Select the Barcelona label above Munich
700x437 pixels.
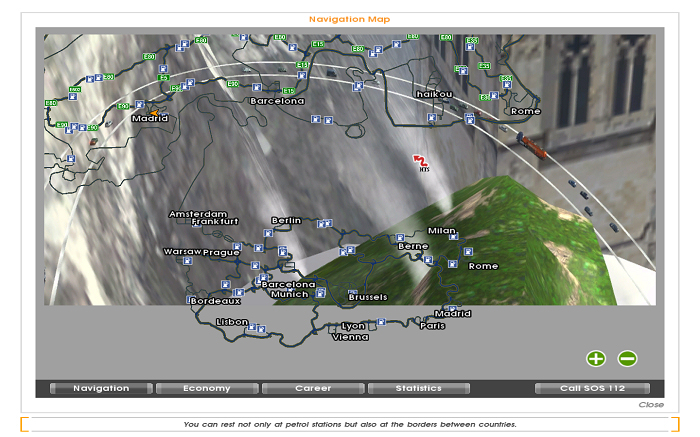point(288,284)
